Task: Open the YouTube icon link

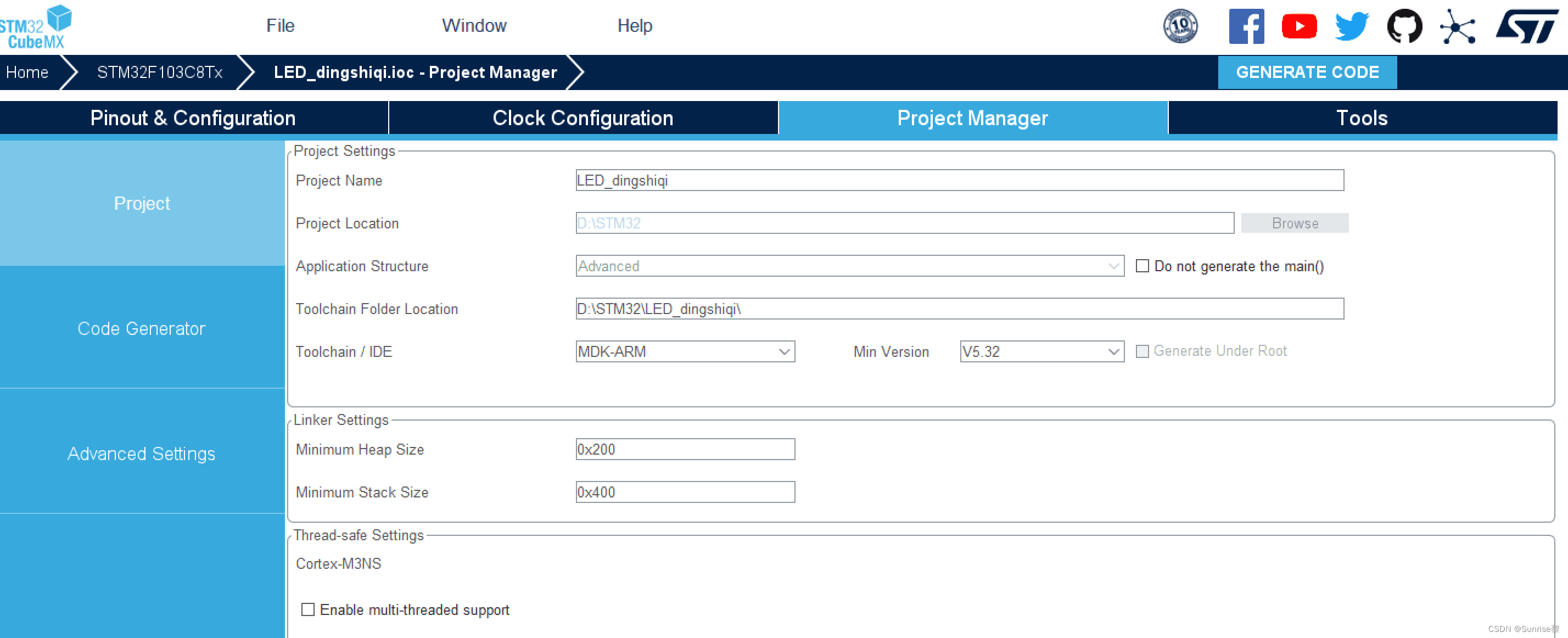Action: click(x=1299, y=26)
